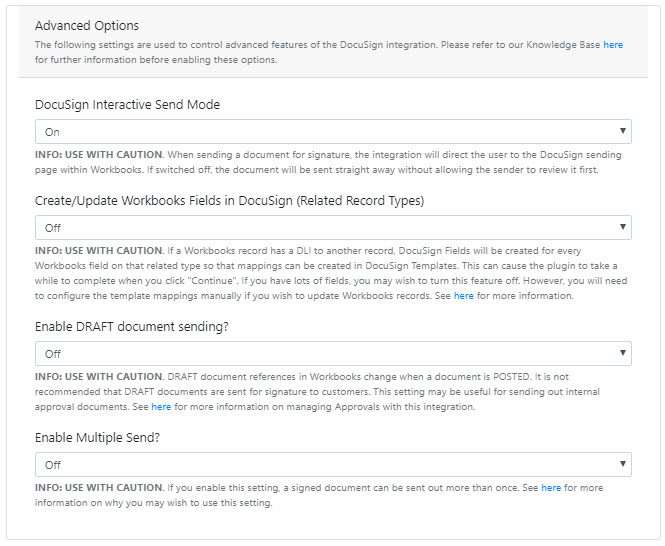Click arrow on Create/Update Workbooks Fields select
The image size is (665, 546).
623,227
